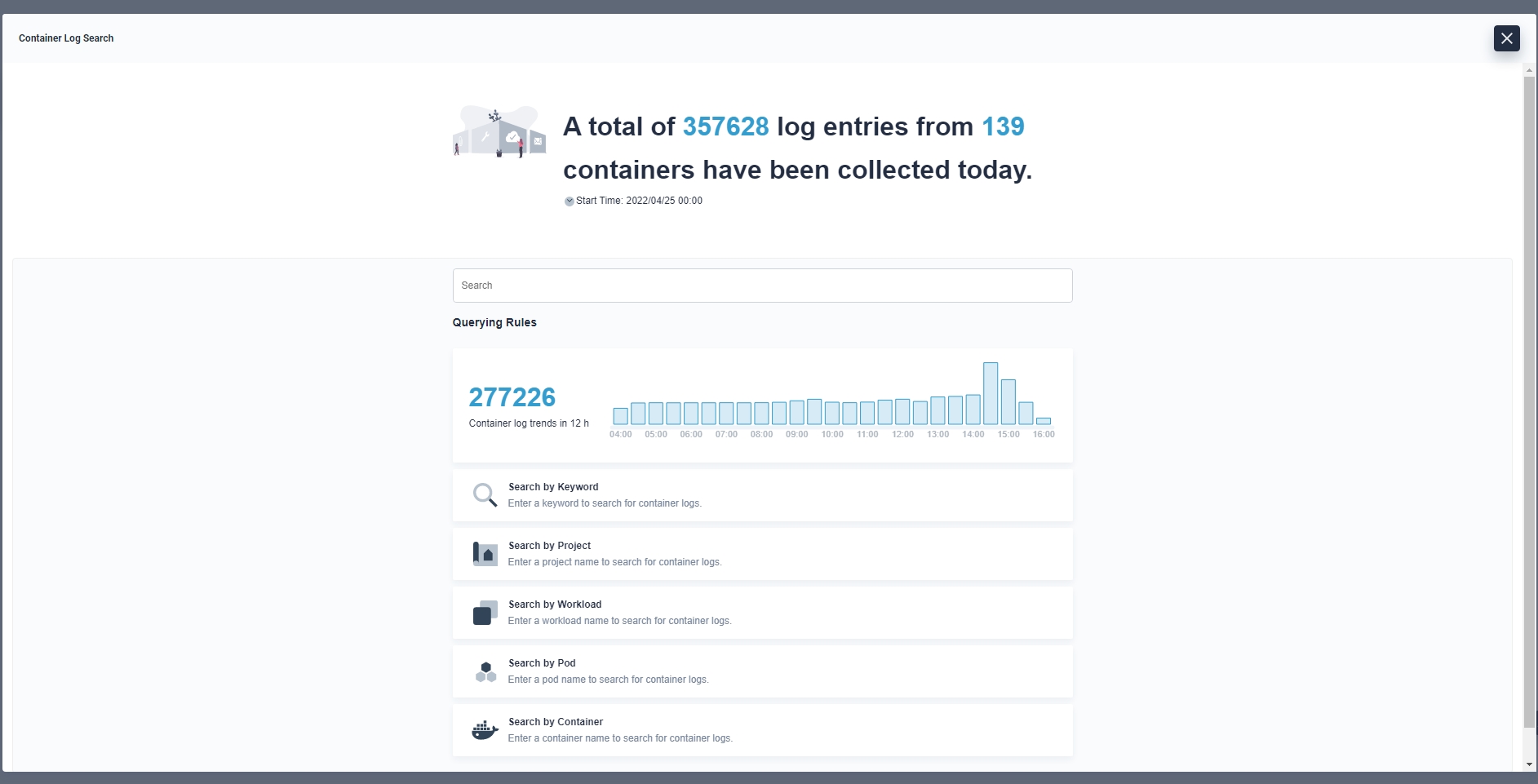Click the first bar at 04:00 in chart
The image size is (1538, 784).
(x=620, y=416)
